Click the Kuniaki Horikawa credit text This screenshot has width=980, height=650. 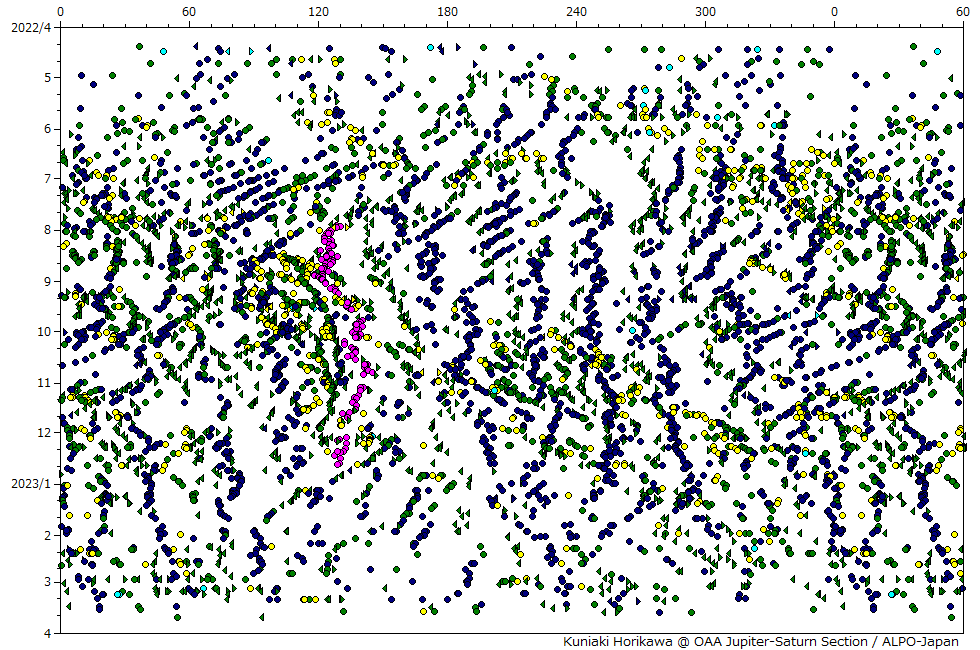(x=761, y=642)
